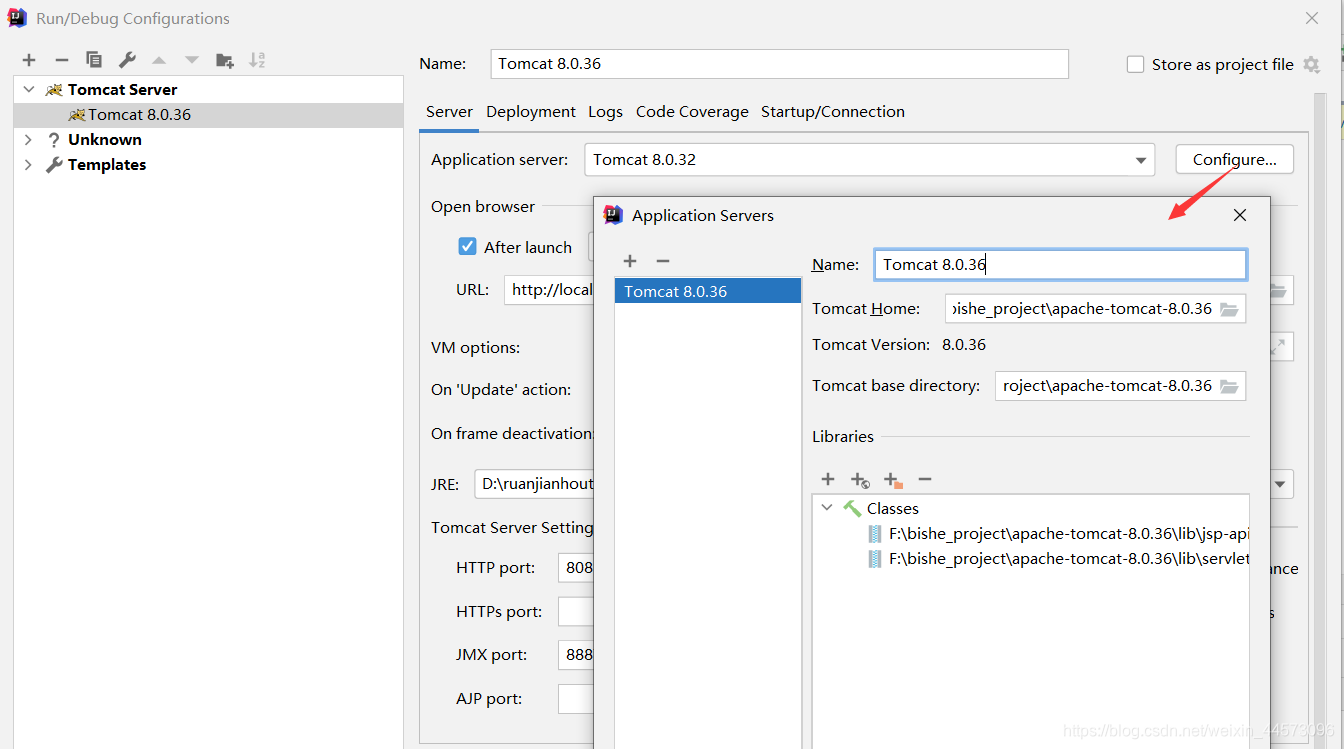
Task: Browse for Tomcat base directory folder
Action: [x=1229, y=386]
